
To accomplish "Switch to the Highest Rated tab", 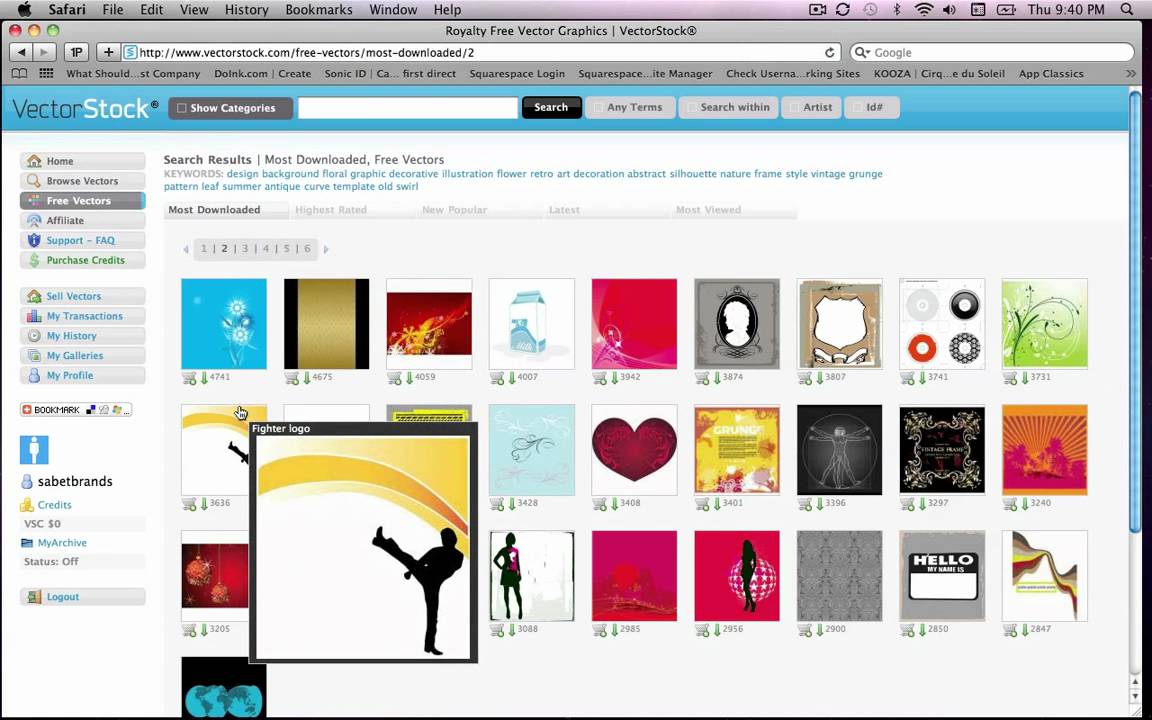I will (331, 210).
